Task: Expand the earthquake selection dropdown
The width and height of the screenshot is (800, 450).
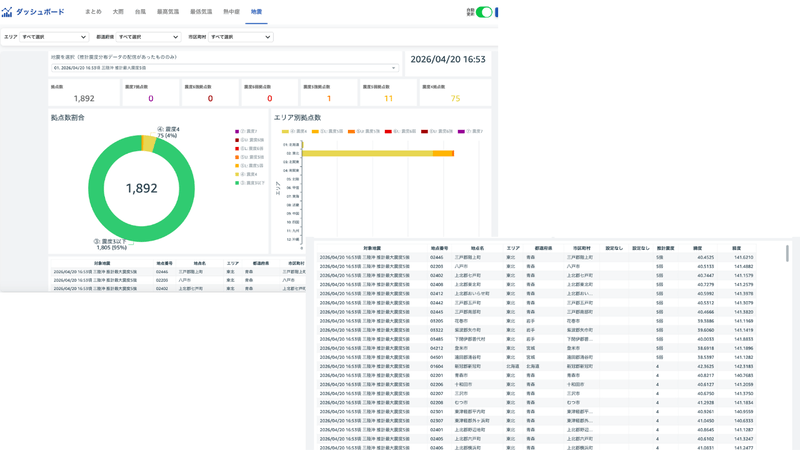Action: pos(224,68)
